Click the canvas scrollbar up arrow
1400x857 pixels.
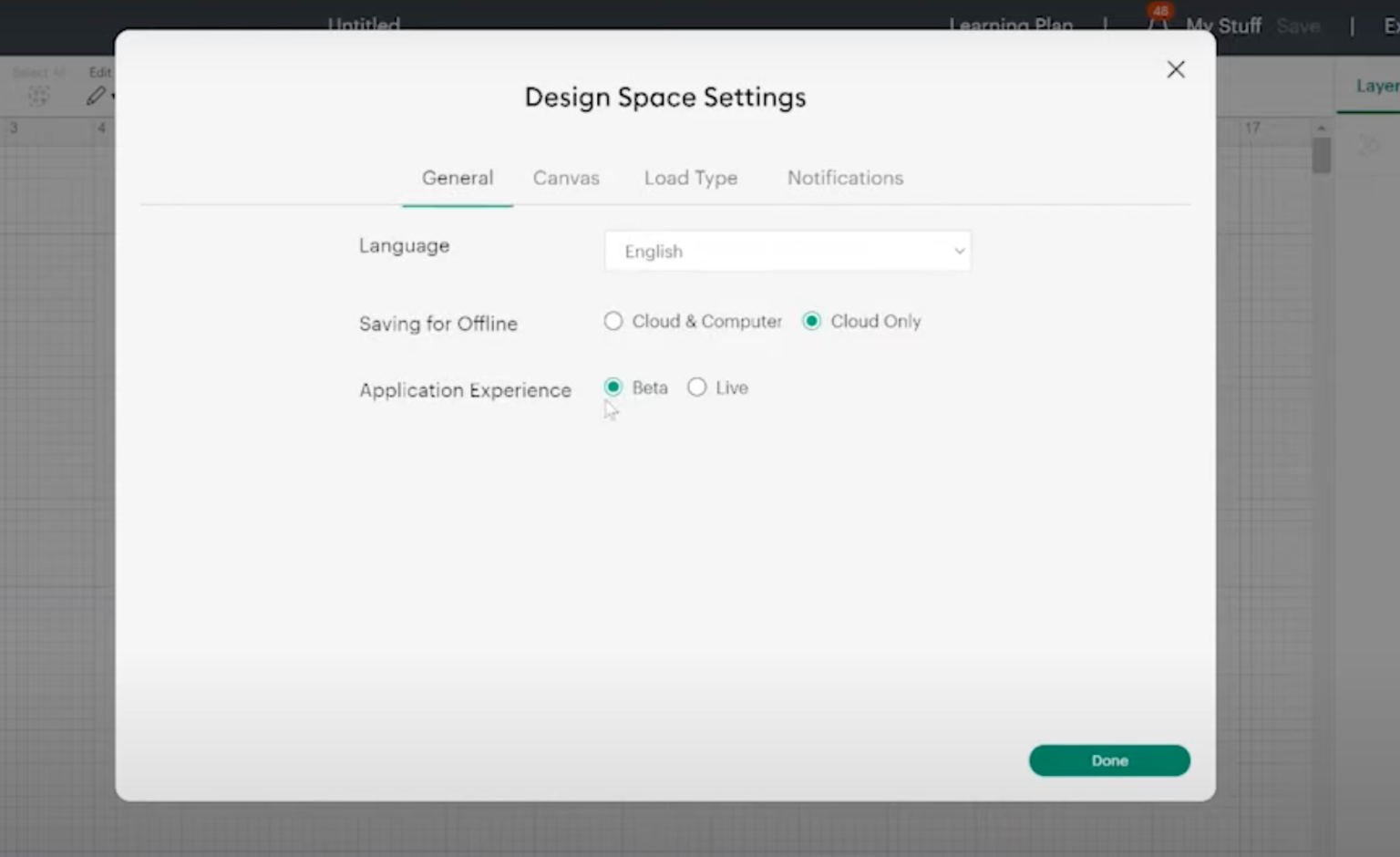coord(1321,129)
